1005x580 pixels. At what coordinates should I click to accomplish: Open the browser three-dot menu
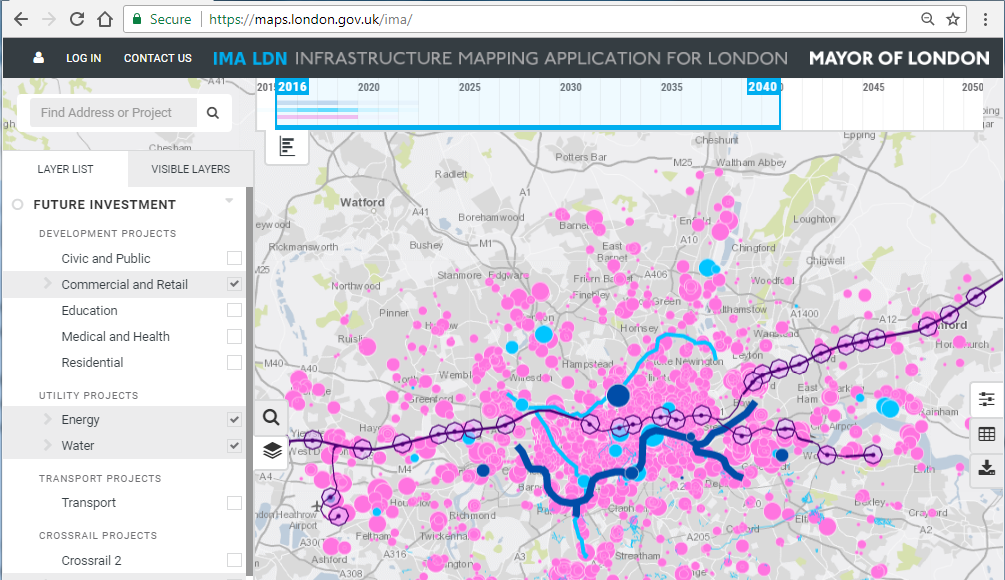click(x=986, y=19)
